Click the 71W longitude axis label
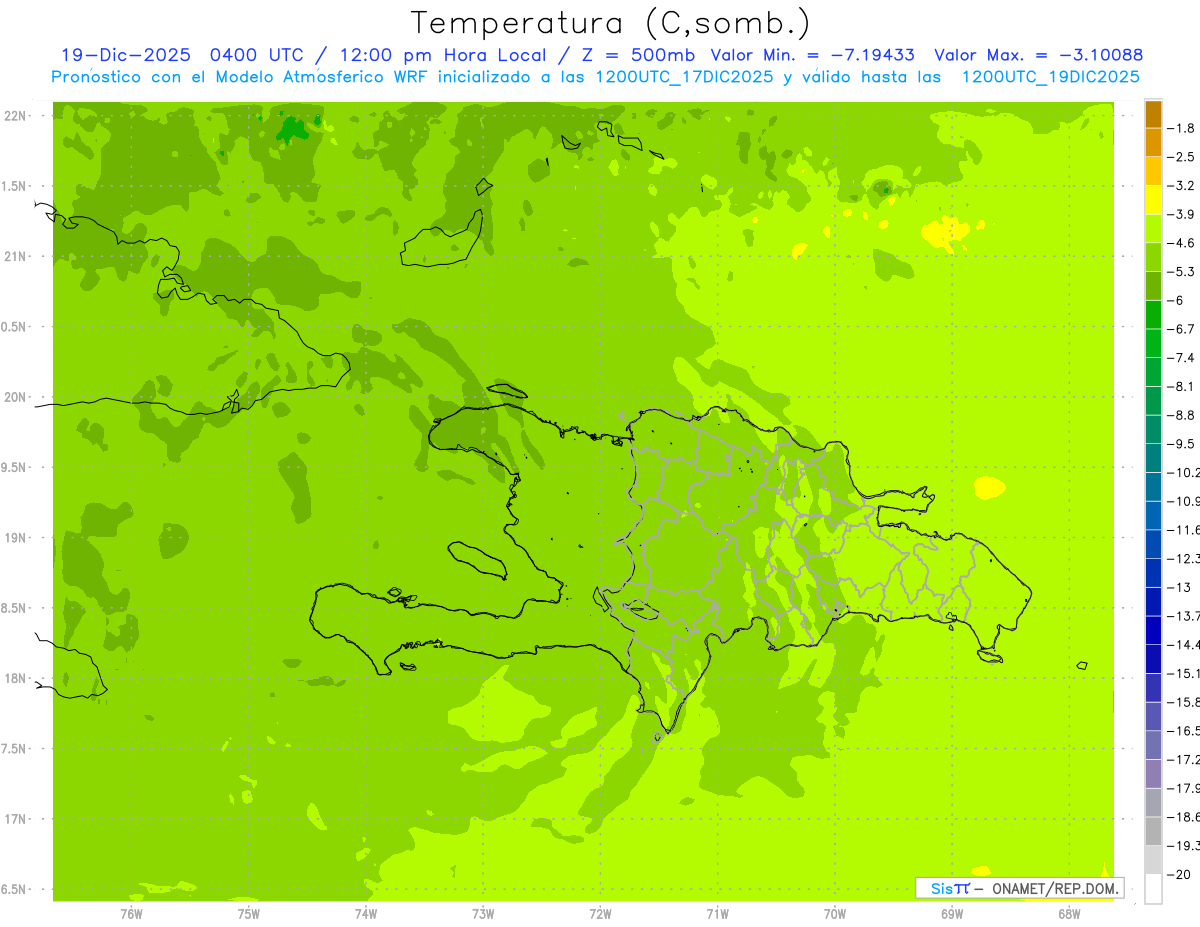This screenshot has height=927, width=1200. 717,913
